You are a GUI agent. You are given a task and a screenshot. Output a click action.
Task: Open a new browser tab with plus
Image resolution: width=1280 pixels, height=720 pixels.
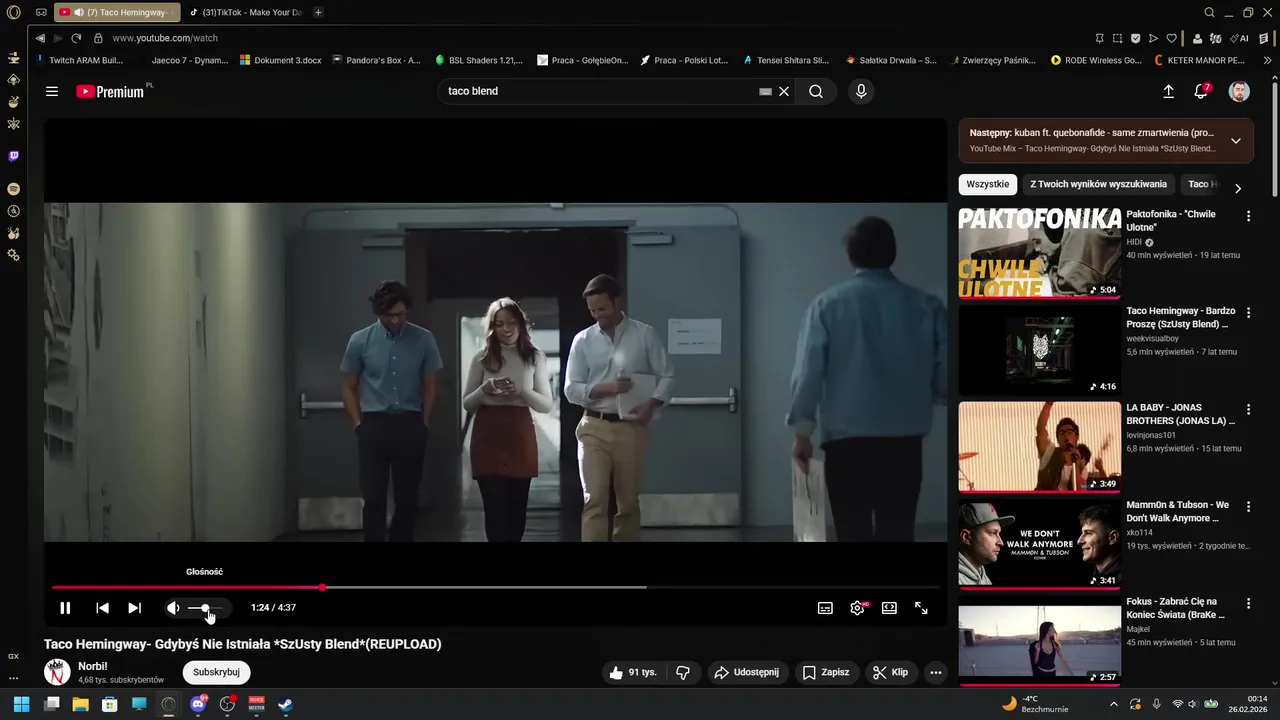tap(318, 12)
